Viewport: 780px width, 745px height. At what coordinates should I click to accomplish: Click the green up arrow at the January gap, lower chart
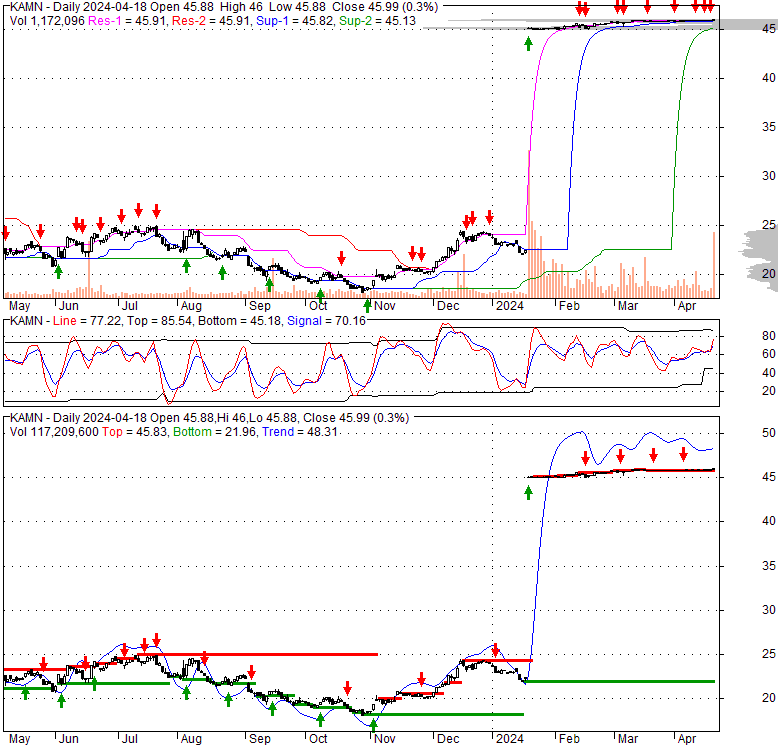click(x=528, y=493)
